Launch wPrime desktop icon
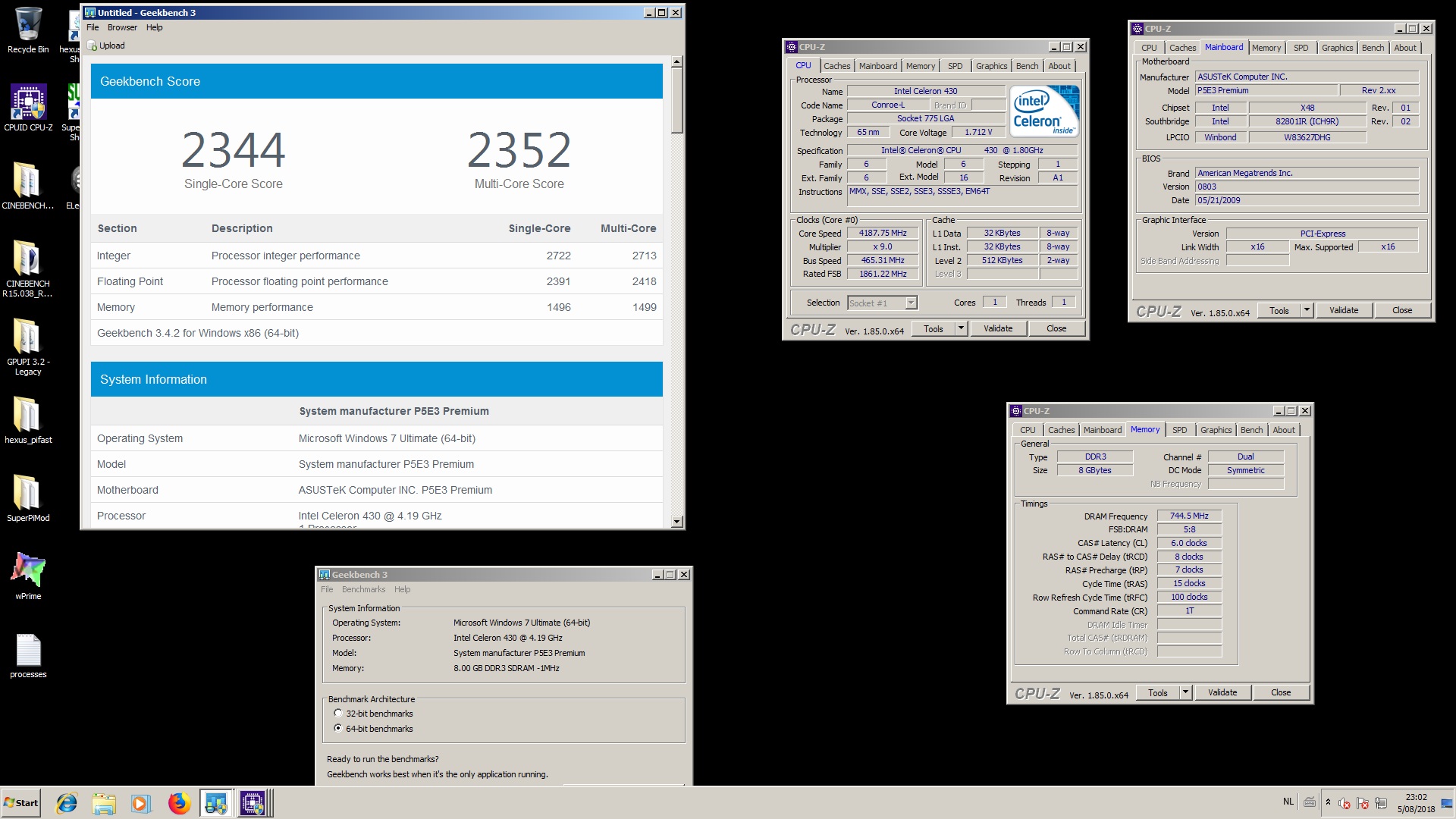 click(28, 576)
